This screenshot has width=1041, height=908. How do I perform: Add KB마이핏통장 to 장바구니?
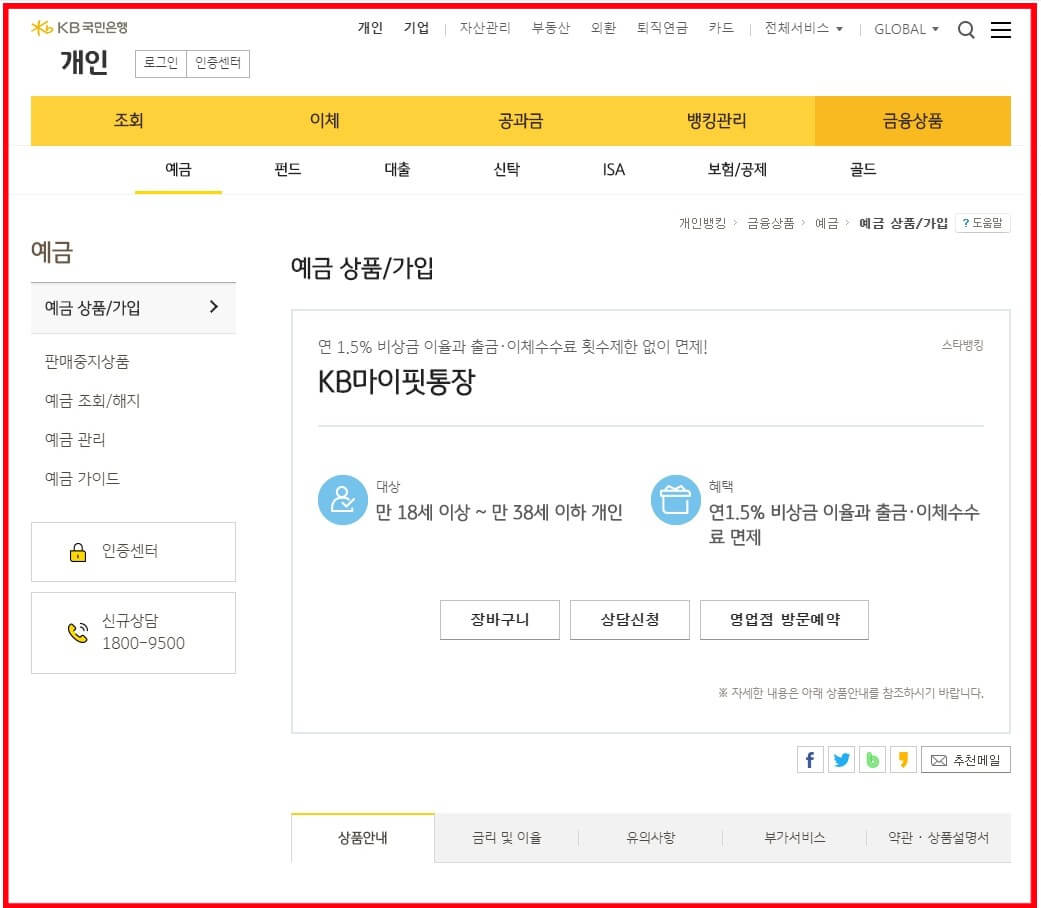point(499,620)
